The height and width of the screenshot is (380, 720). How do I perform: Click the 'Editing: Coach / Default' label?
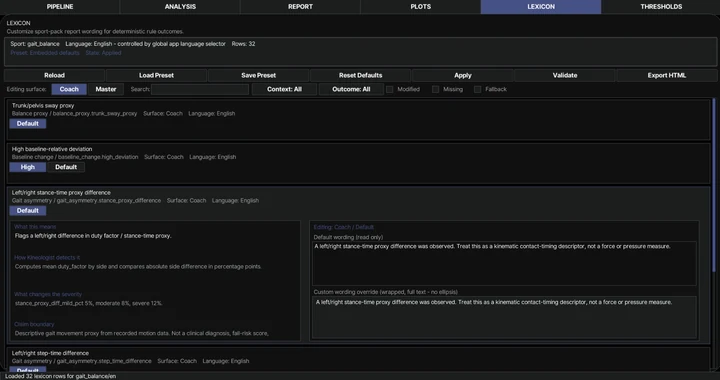click(343, 227)
